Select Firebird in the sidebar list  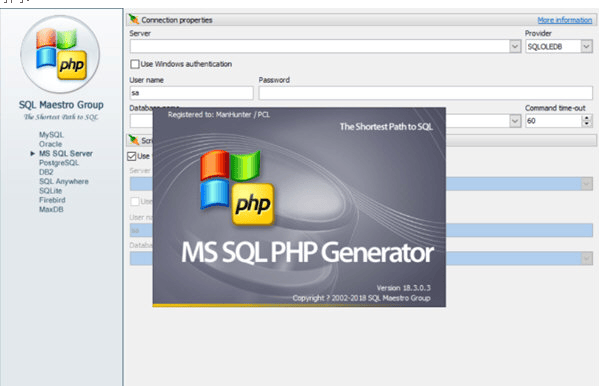tap(52, 200)
